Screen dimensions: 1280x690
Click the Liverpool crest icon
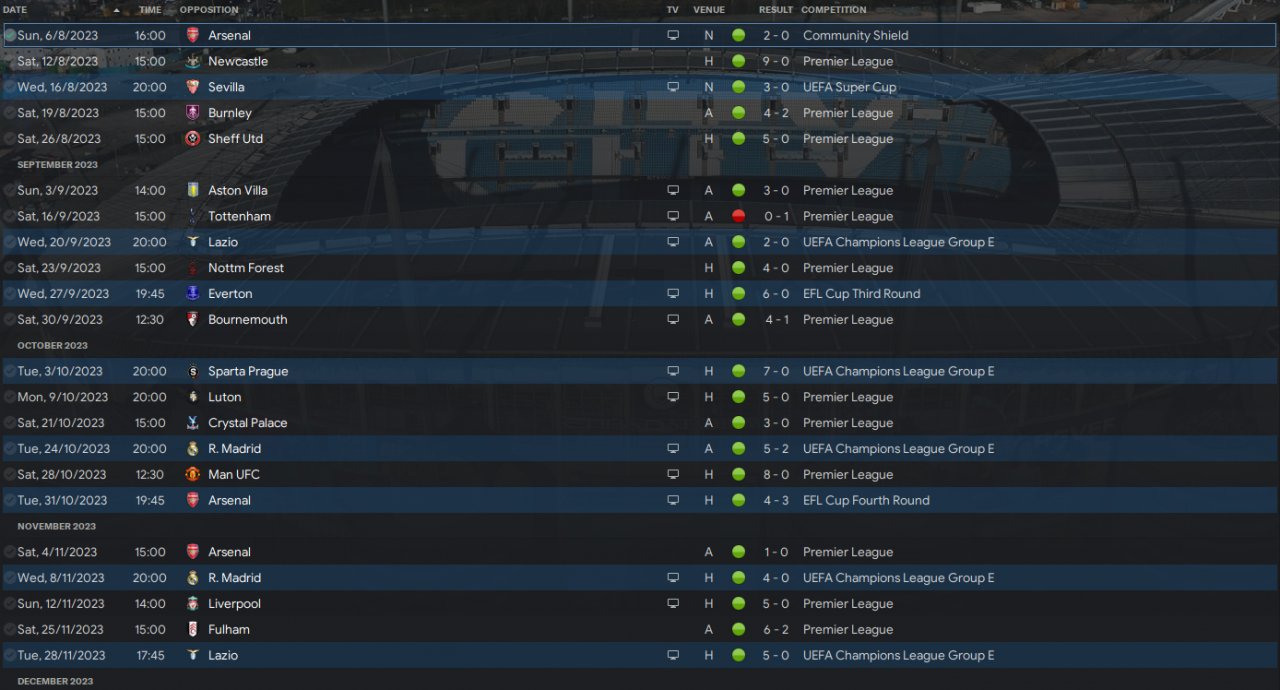[x=193, y=604]
